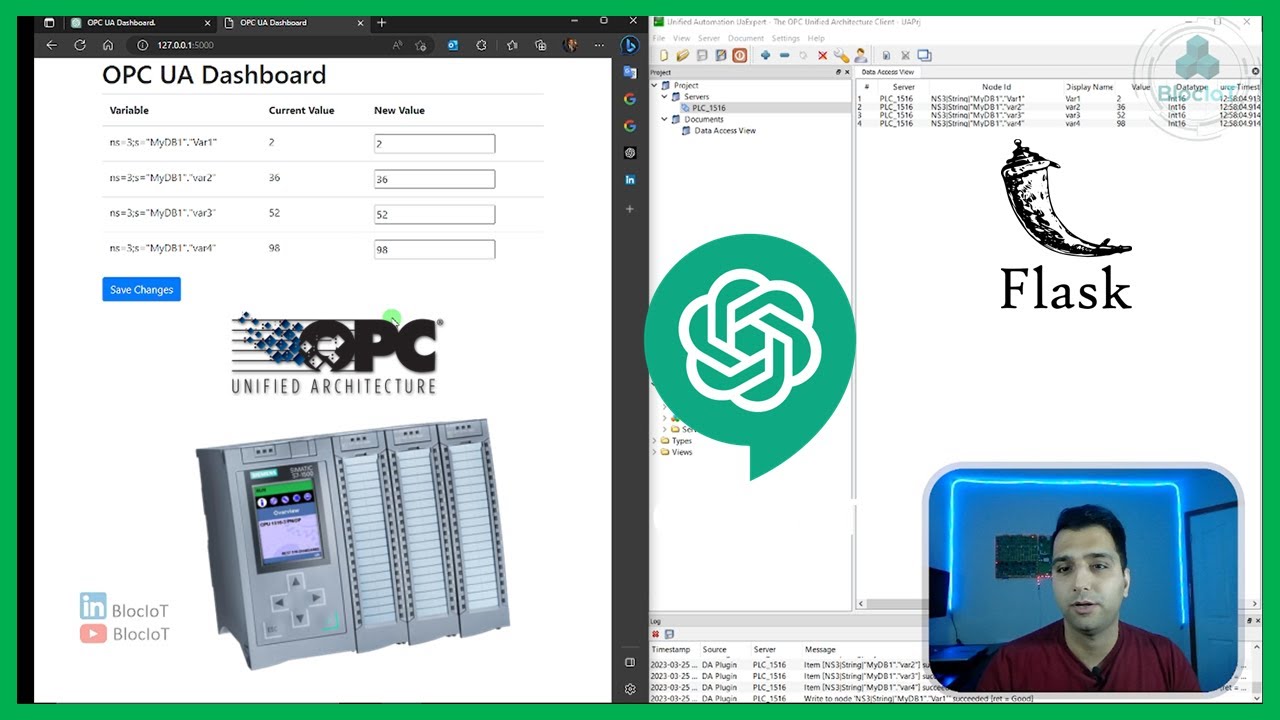Open UaExpert Settings menu
The width and height of the screenshot is (1280, 720).
[x=785, y=38]
